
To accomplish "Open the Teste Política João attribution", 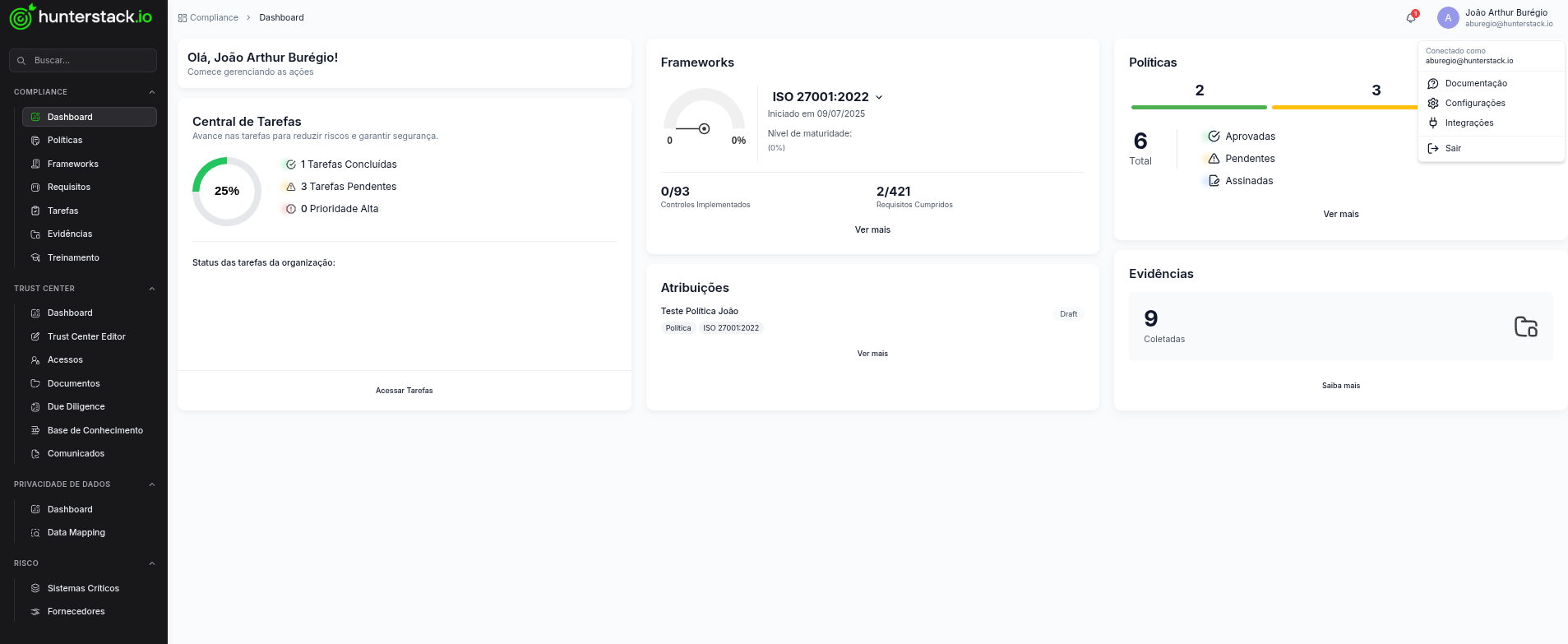I will point(700,311).
